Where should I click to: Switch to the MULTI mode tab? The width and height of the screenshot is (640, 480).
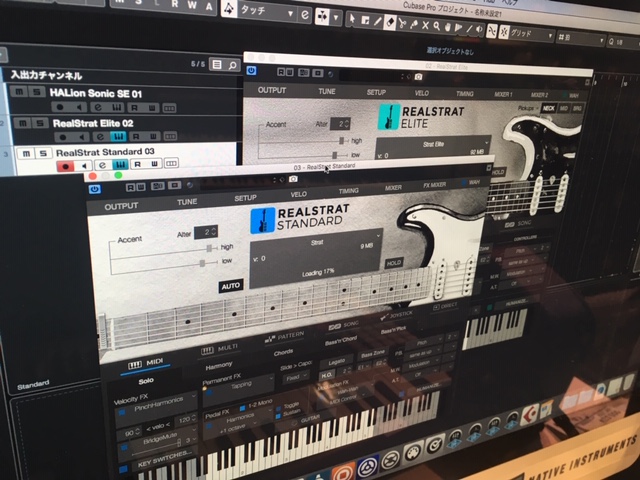[220, 349]
